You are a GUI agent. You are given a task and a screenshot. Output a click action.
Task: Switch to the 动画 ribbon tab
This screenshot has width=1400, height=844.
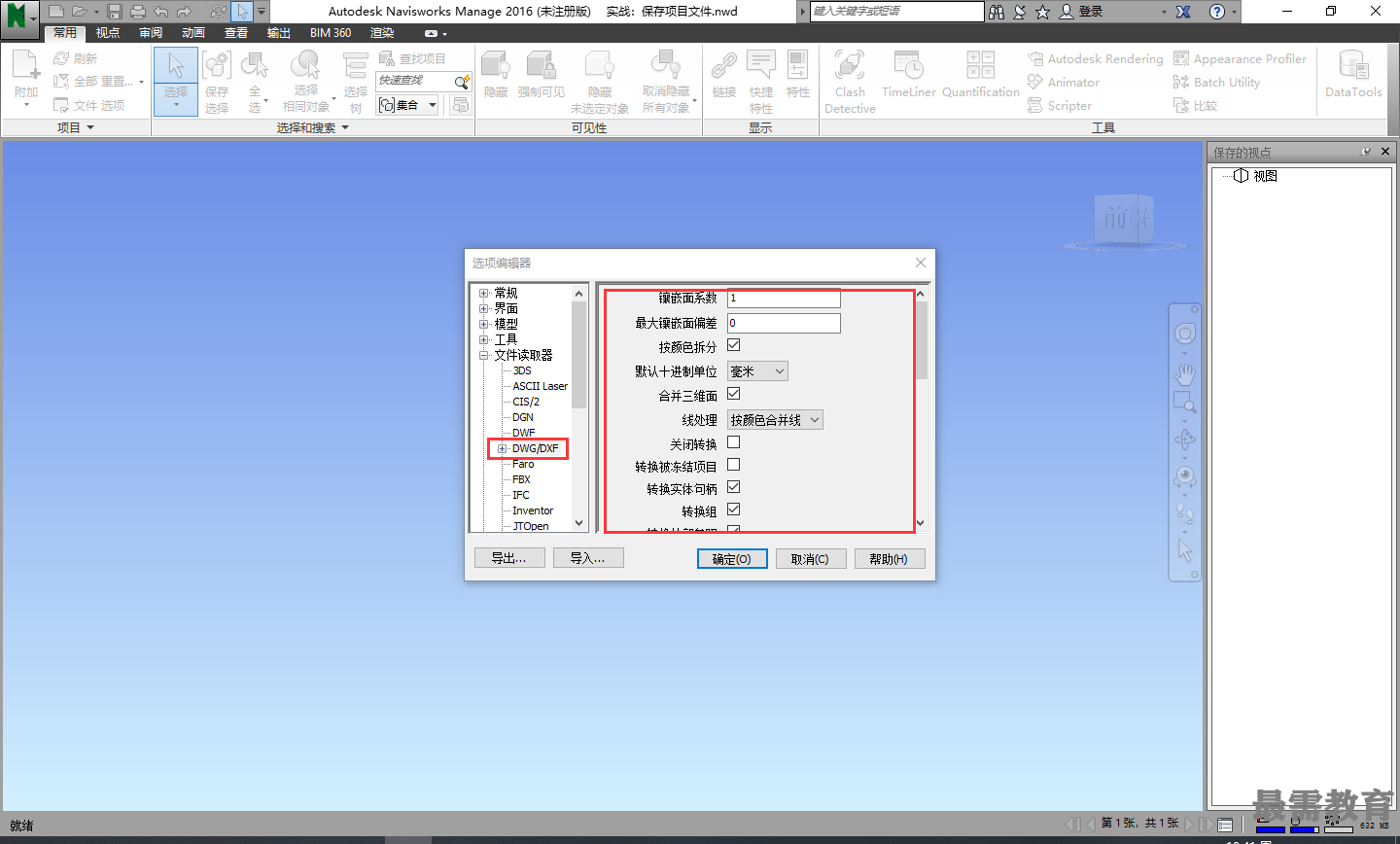(x=193, y=33)
